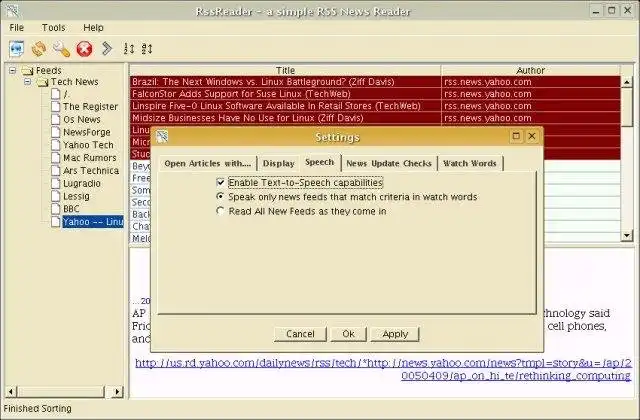Collapse the Feeds tree root
Screen dimensions: 640x420
click(13, 71)
